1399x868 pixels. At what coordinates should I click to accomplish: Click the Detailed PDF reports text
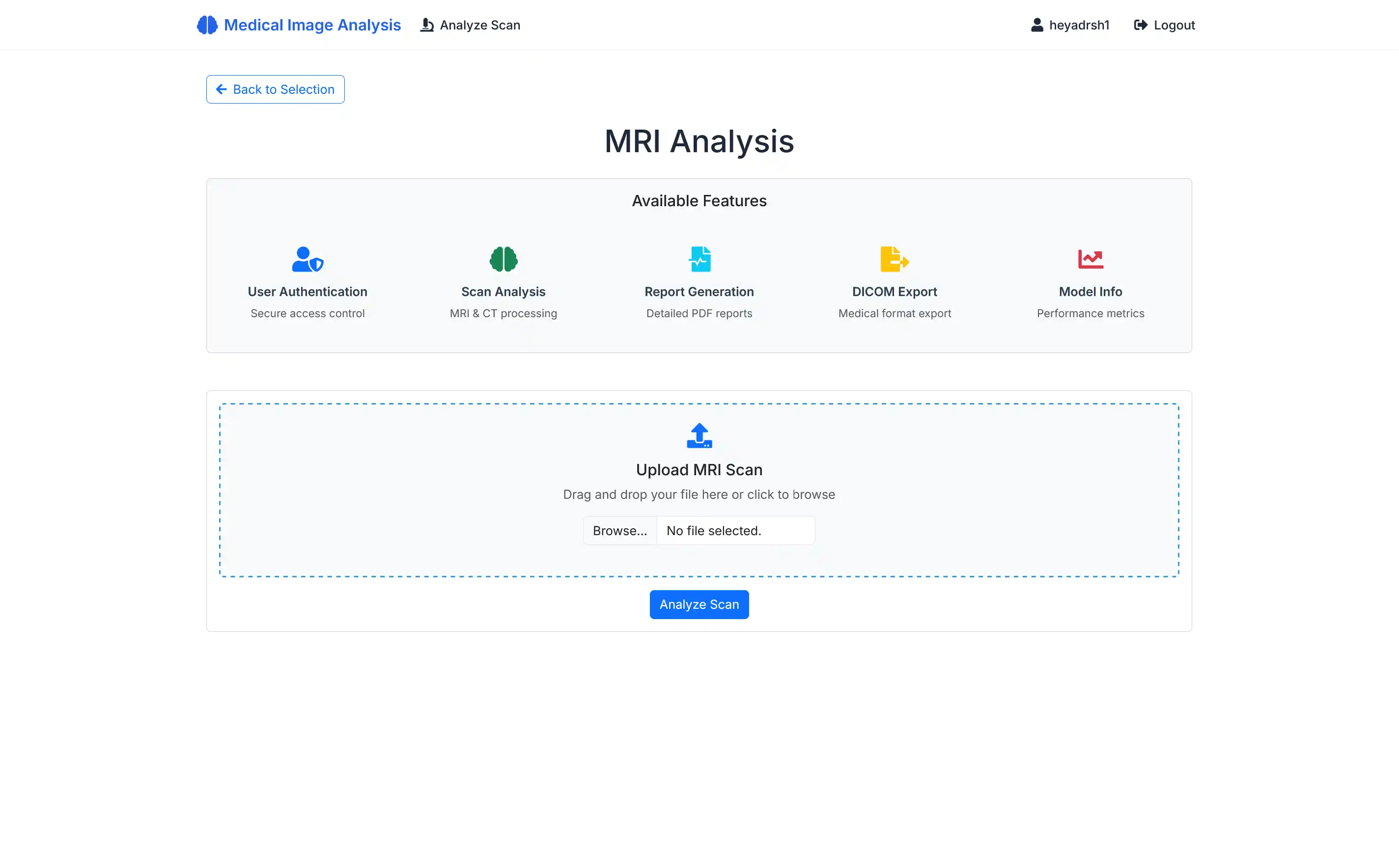tap(699, 313)
